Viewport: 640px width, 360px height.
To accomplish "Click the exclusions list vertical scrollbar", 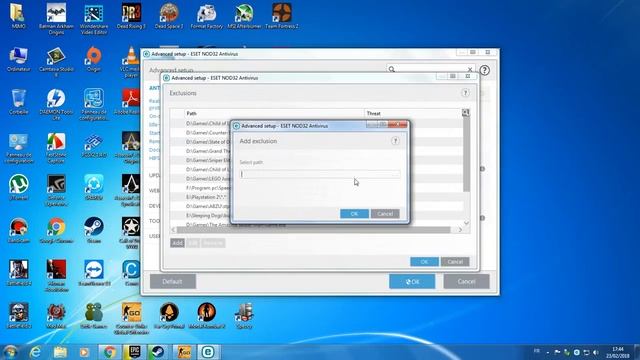I will pyautogui.click(x=466, y=155).
